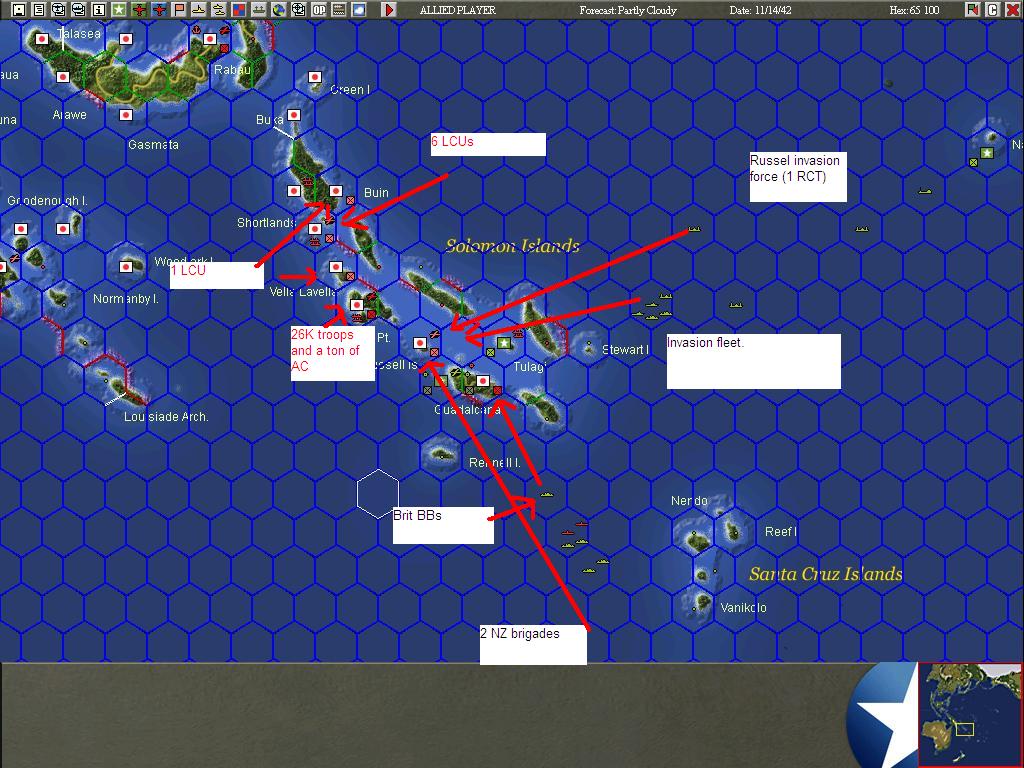Click the 'Santa Cruz Islands' map label
1024x768 pixels.
coord(825,574)
